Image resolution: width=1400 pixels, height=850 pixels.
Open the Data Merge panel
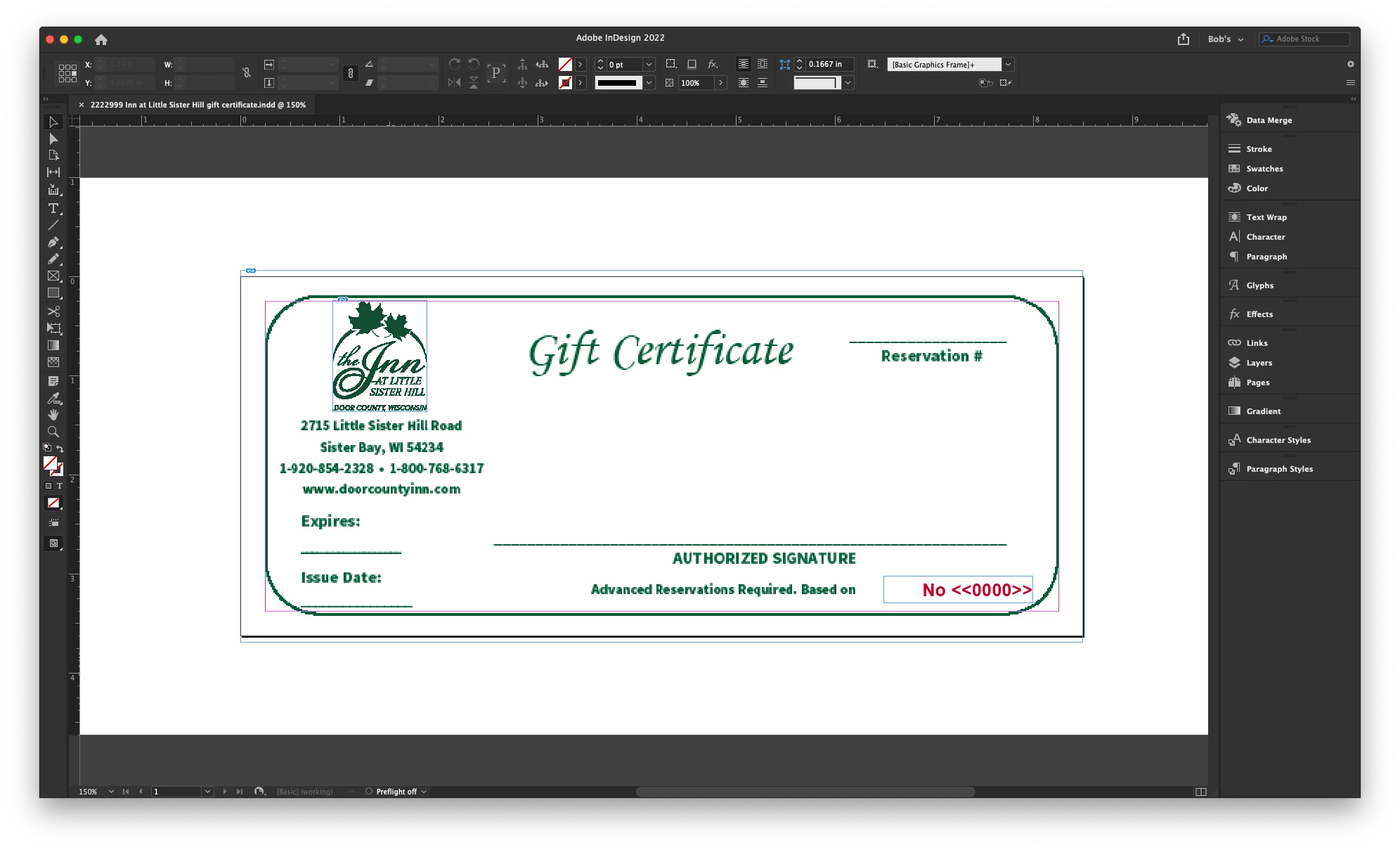click(x=1269, y=120)
